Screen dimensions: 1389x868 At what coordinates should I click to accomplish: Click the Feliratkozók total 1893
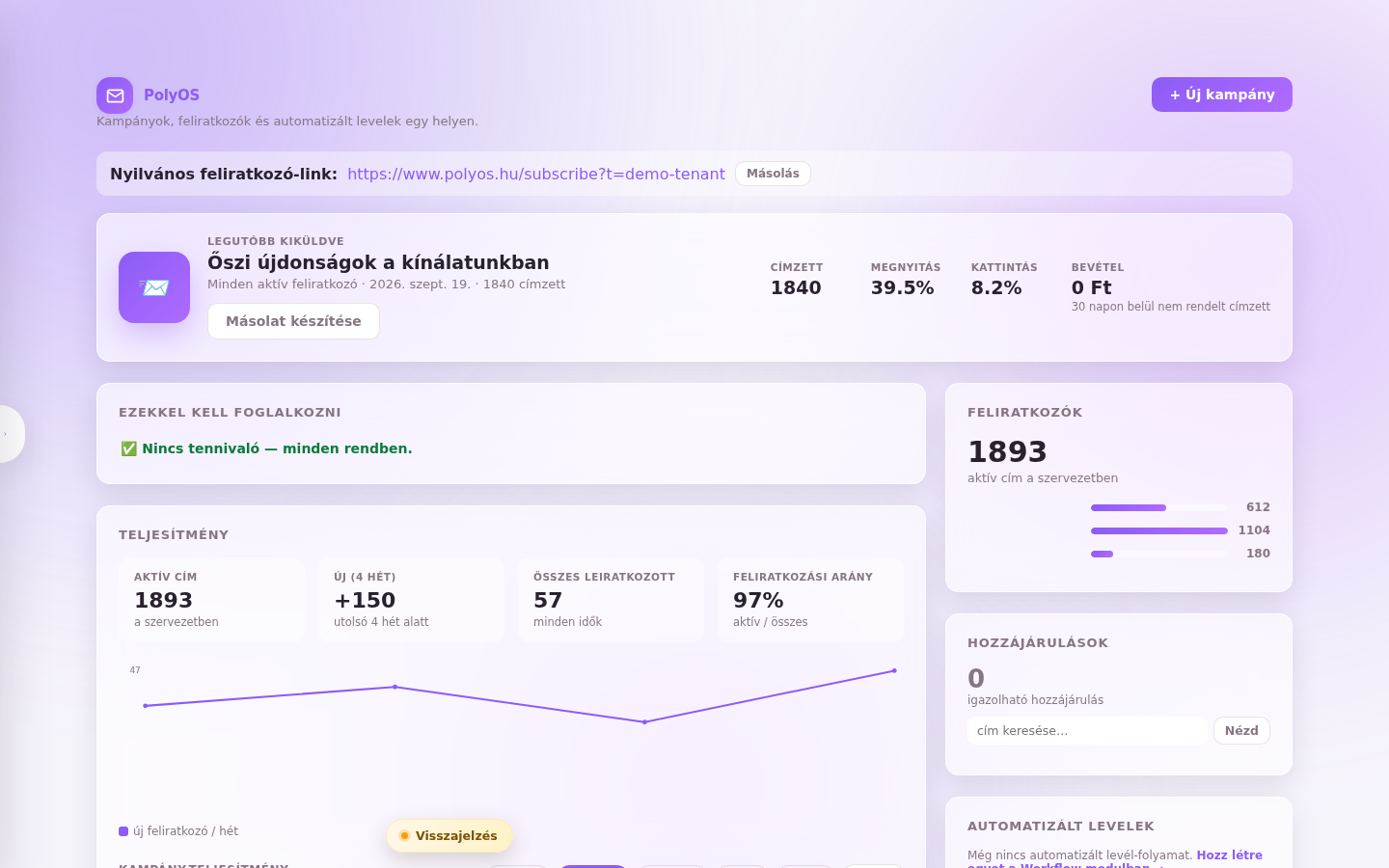1007,451
